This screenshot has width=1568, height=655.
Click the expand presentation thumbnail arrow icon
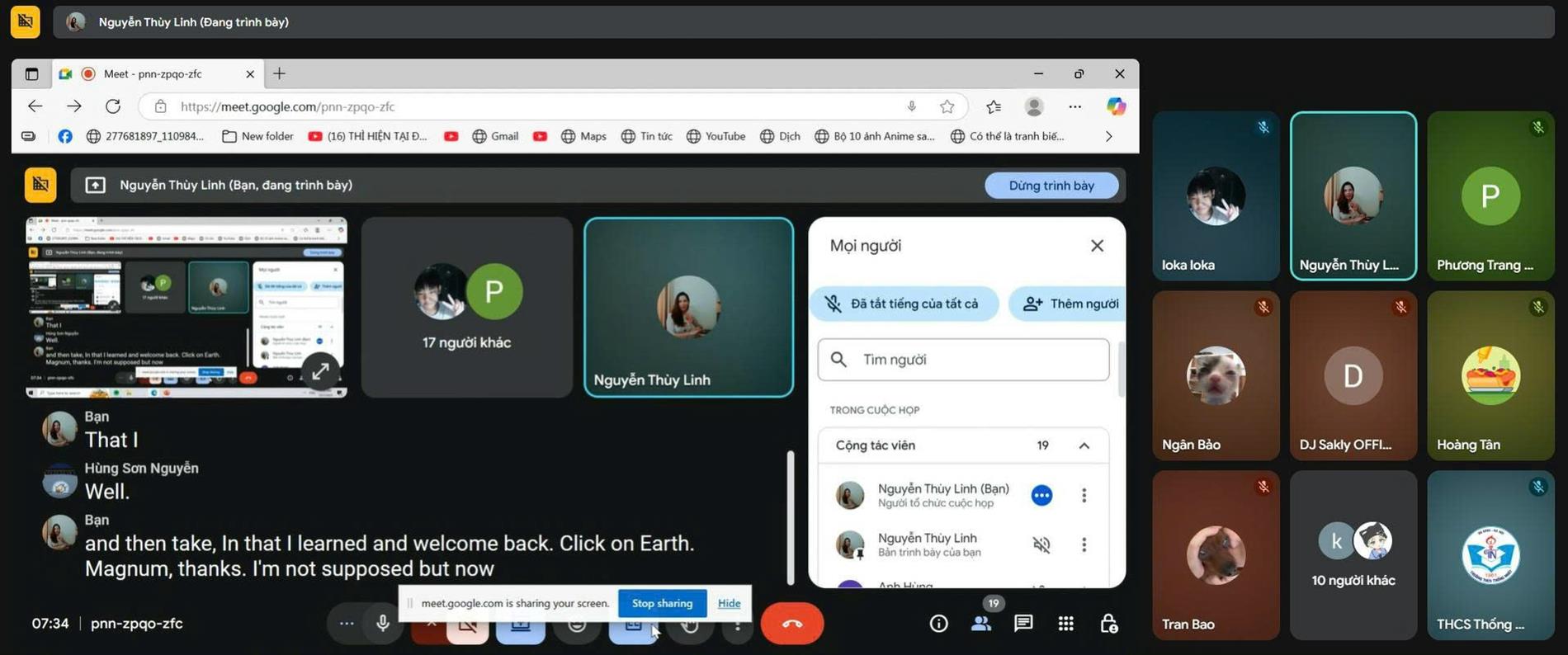click(x=320, y=371)
